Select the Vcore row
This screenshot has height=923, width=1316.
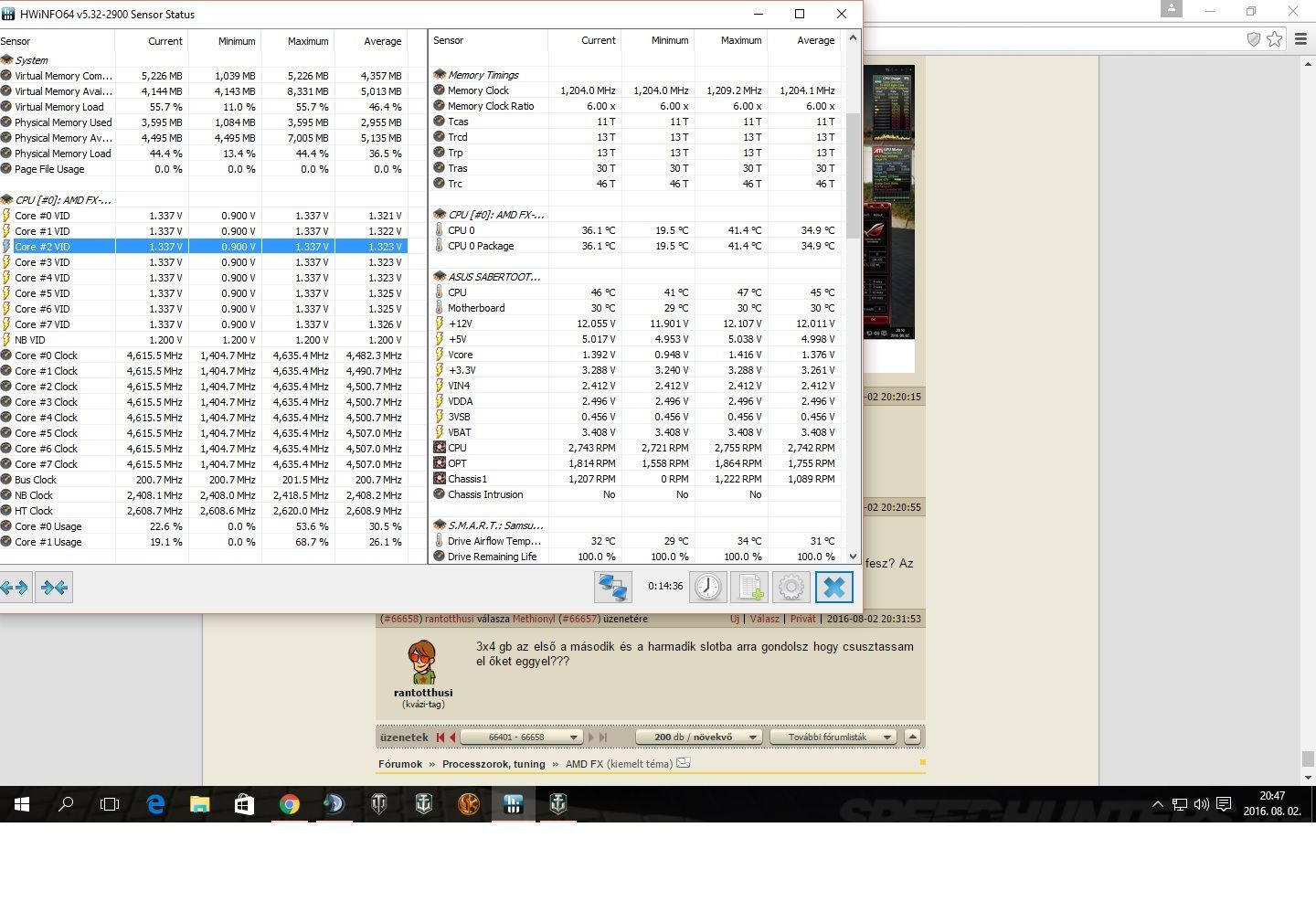(636, 355)
